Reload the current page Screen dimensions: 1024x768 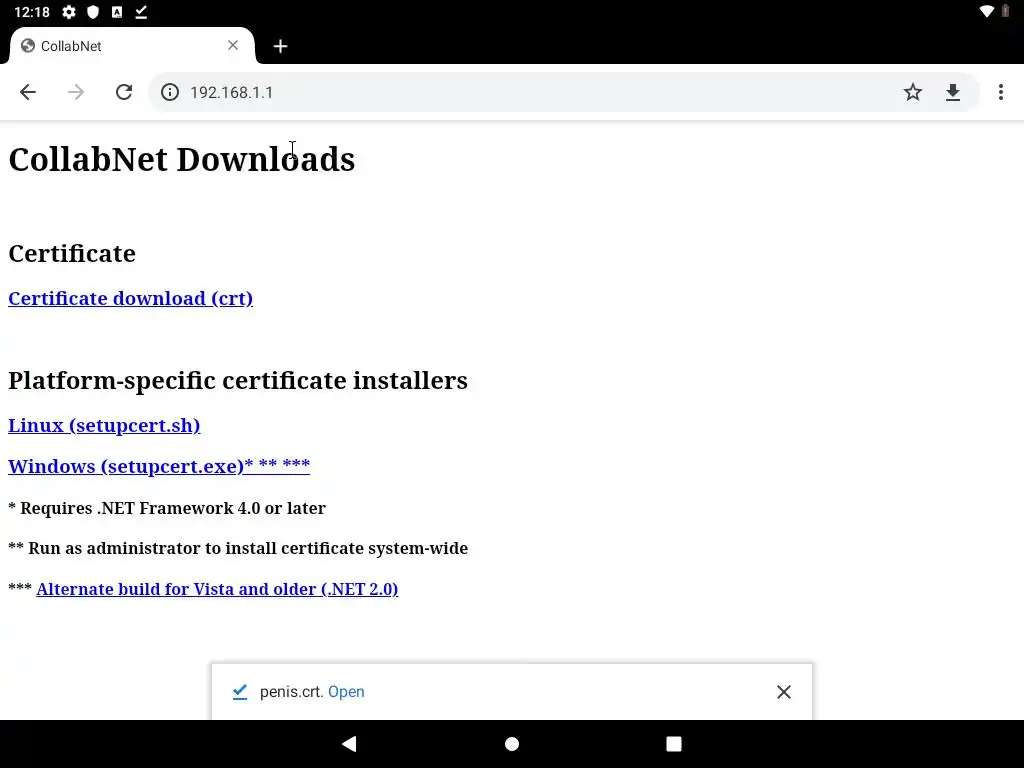(124, 92)
